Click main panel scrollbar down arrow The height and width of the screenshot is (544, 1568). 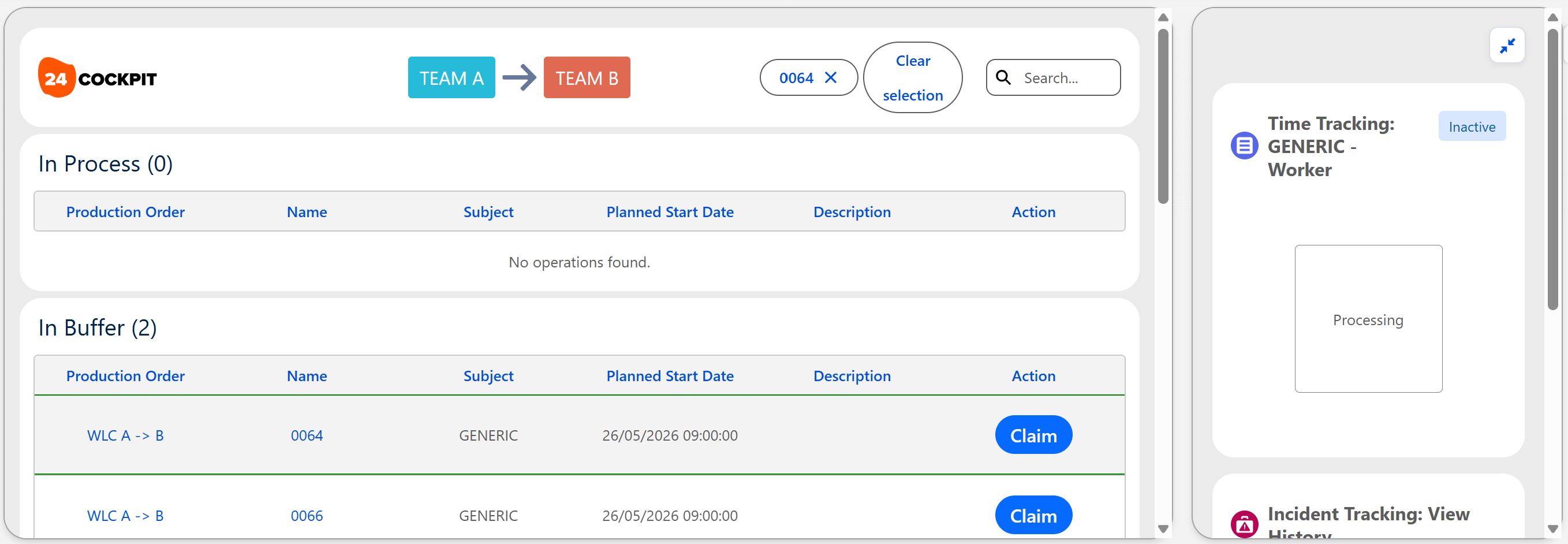1163,529
